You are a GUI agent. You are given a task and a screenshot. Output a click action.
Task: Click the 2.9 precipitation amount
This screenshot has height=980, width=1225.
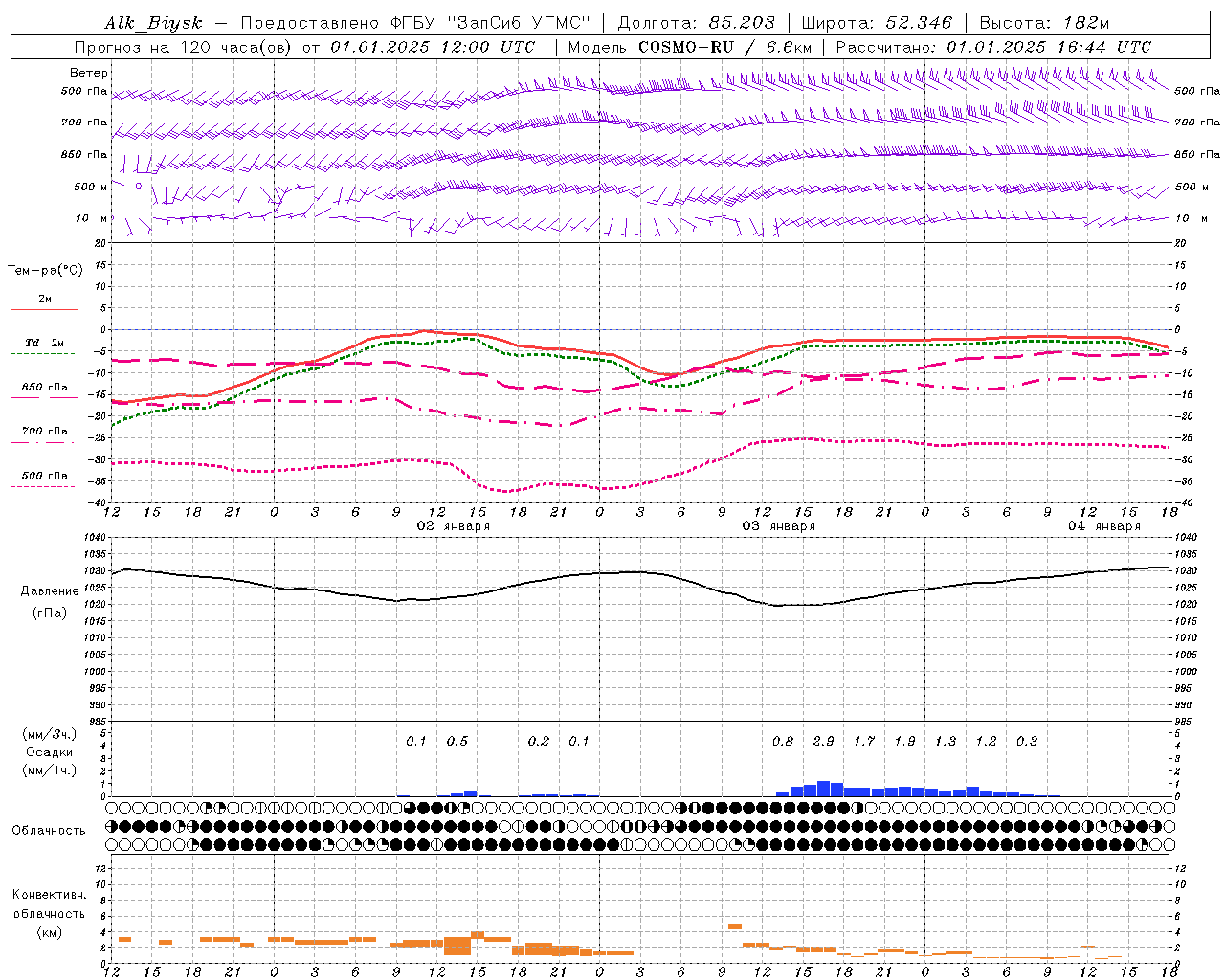pyautogui.click(x=823, y=742)
